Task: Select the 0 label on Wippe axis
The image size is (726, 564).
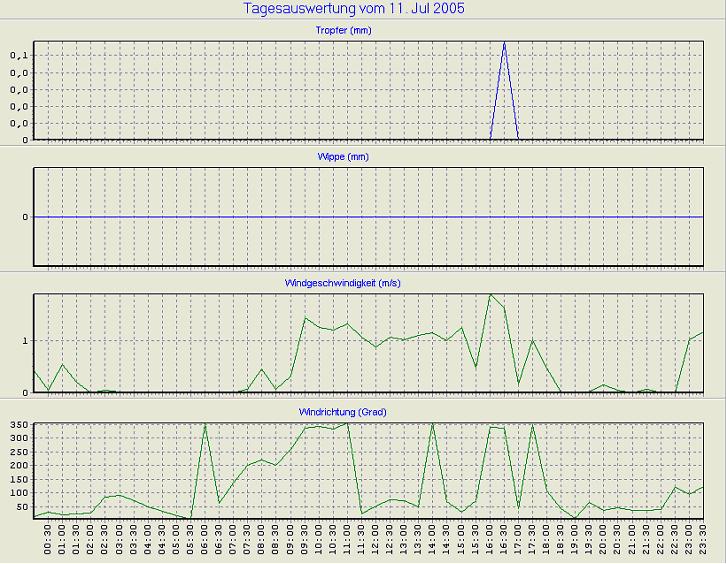Action: click(x=26, y=217)
